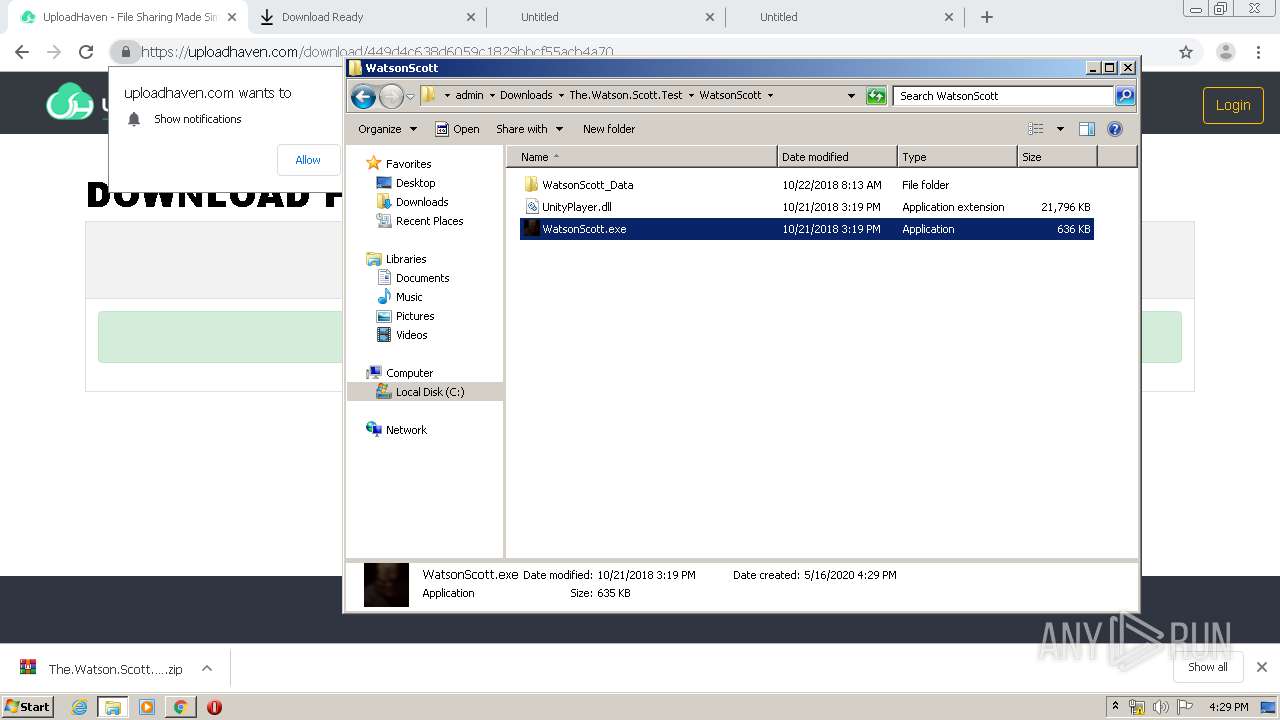1280x720 pixels.
Task: Click the Chrome profile avatar icon
Action: 1226,52
